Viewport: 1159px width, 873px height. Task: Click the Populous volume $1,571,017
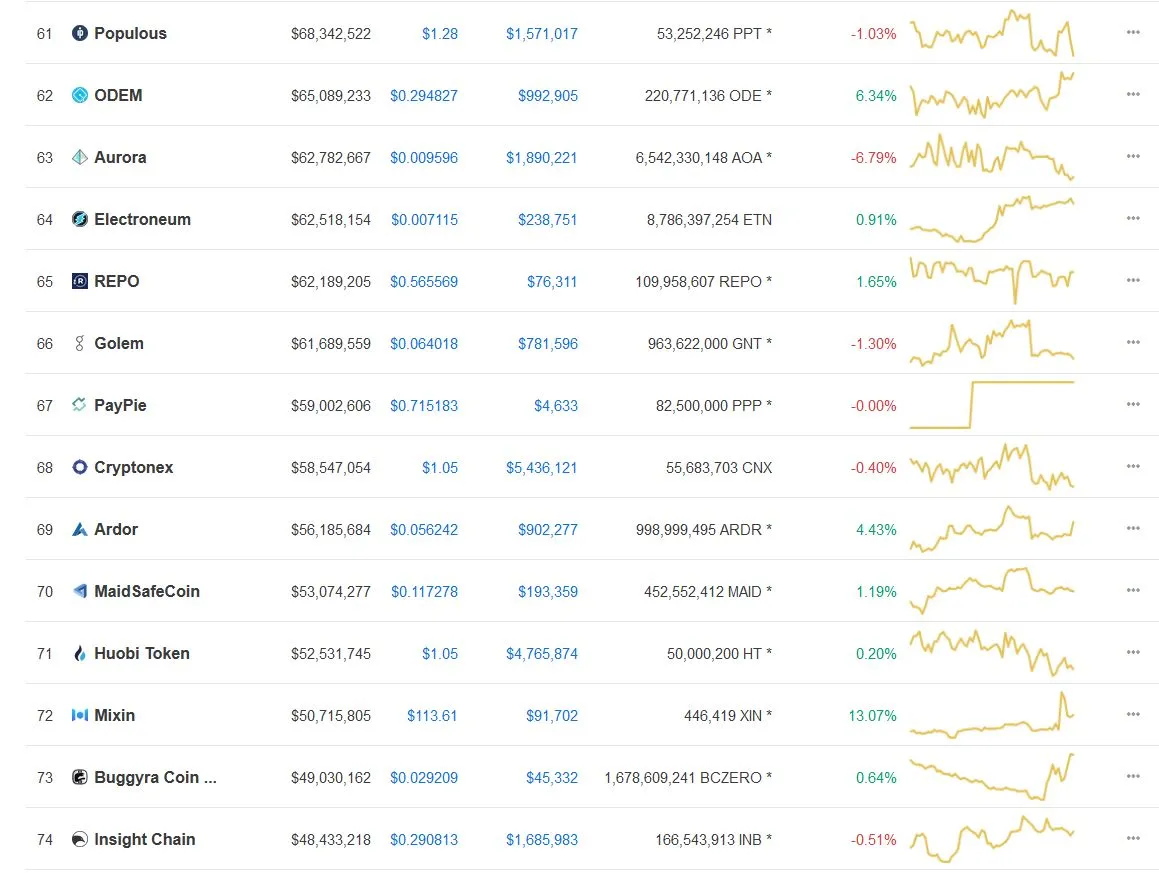click(x=542, y=33)
